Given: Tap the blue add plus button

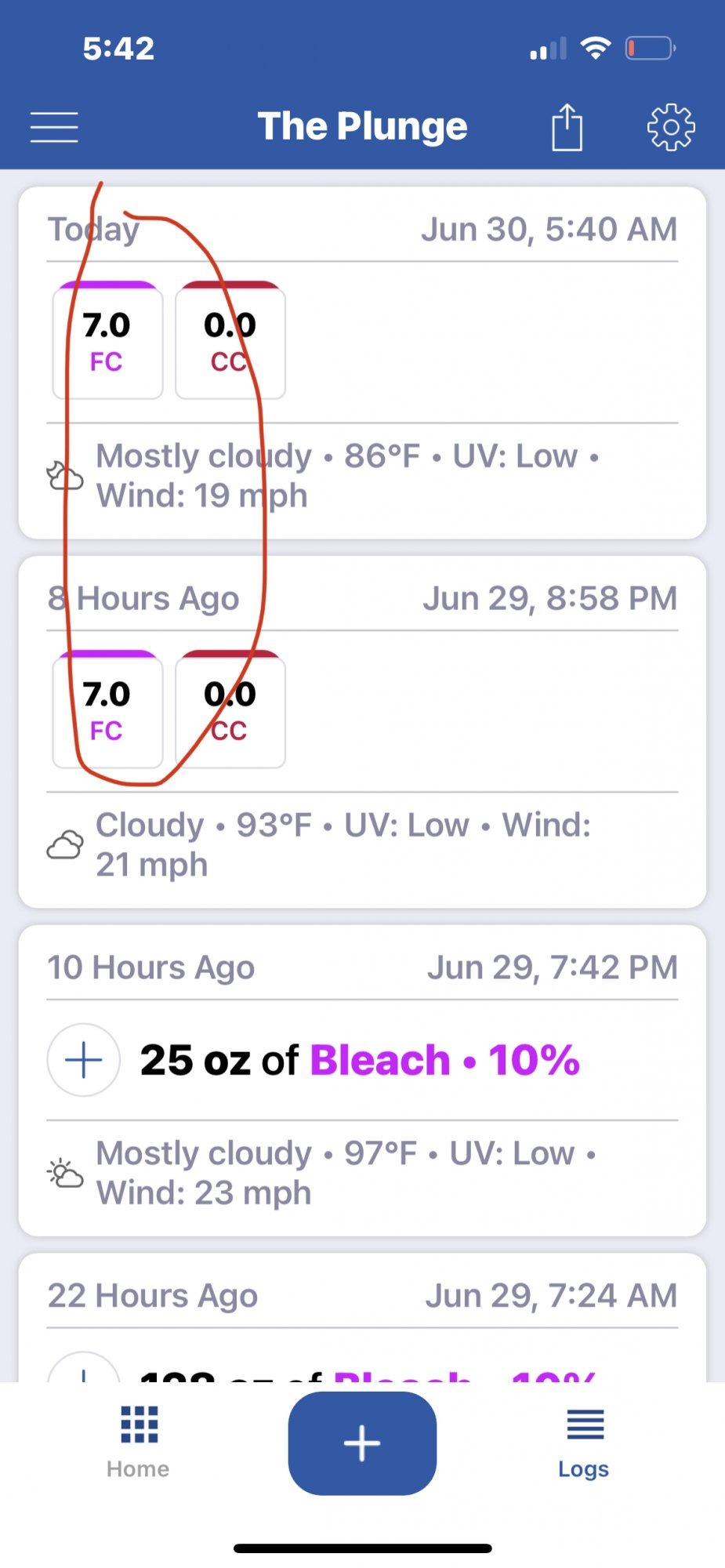Looking at the screenshot, I should 362,1443.
